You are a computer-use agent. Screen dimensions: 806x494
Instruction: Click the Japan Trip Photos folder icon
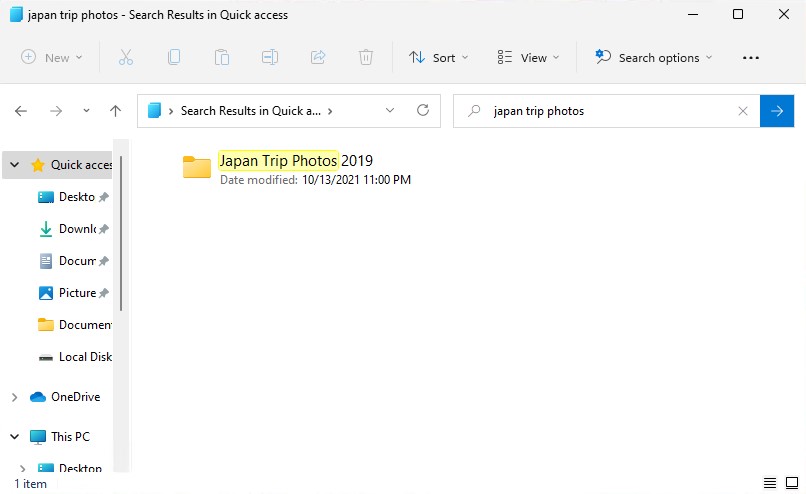196,167
